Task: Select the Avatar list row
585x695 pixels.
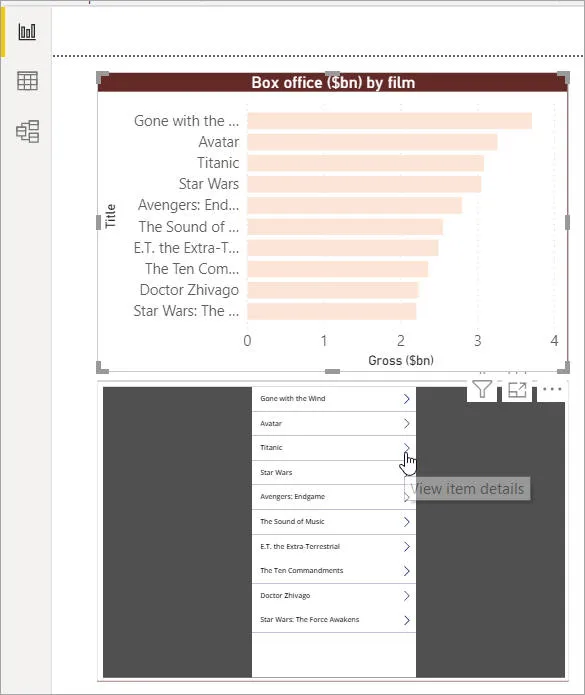Action: click(x=334, y=423)
